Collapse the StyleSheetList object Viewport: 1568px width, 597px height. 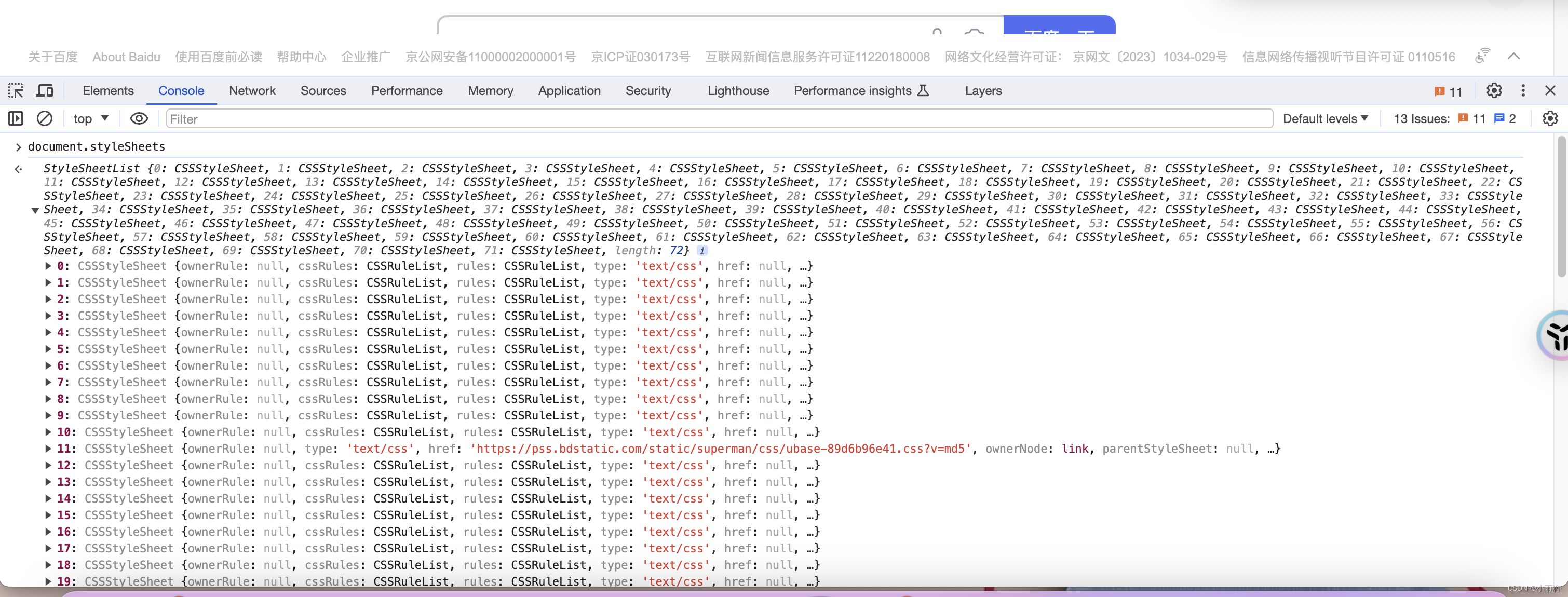point(35,210)
